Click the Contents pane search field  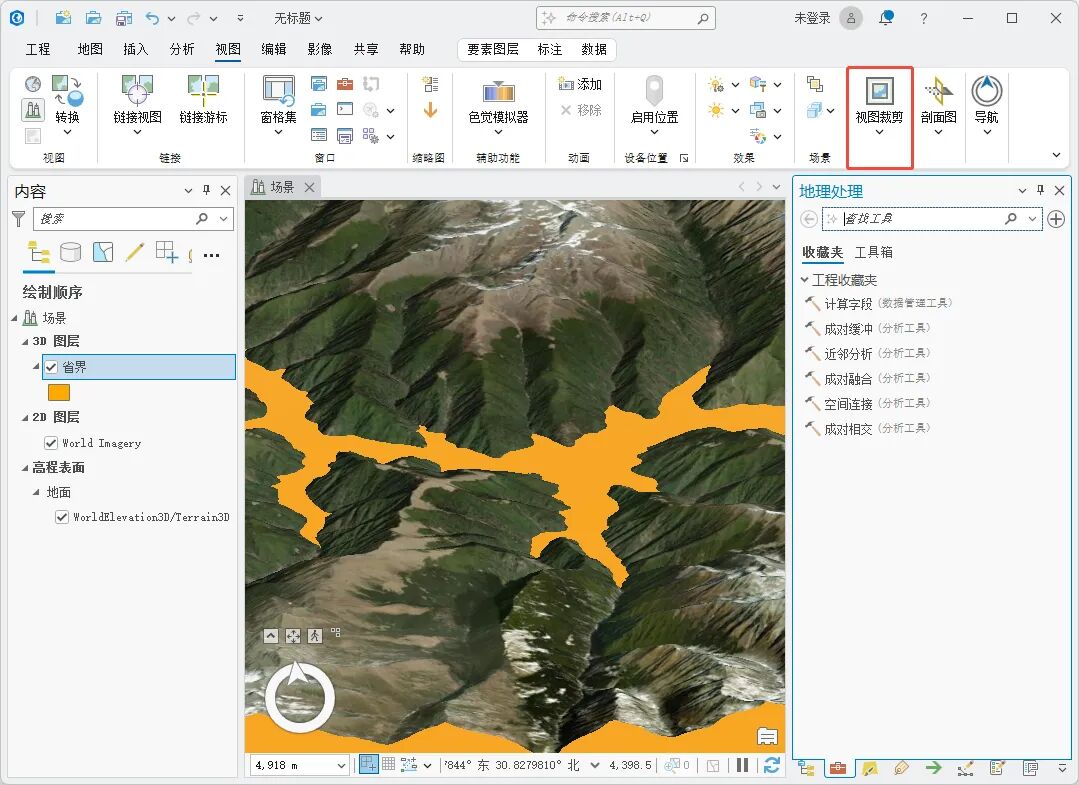[x=133, y=219]
